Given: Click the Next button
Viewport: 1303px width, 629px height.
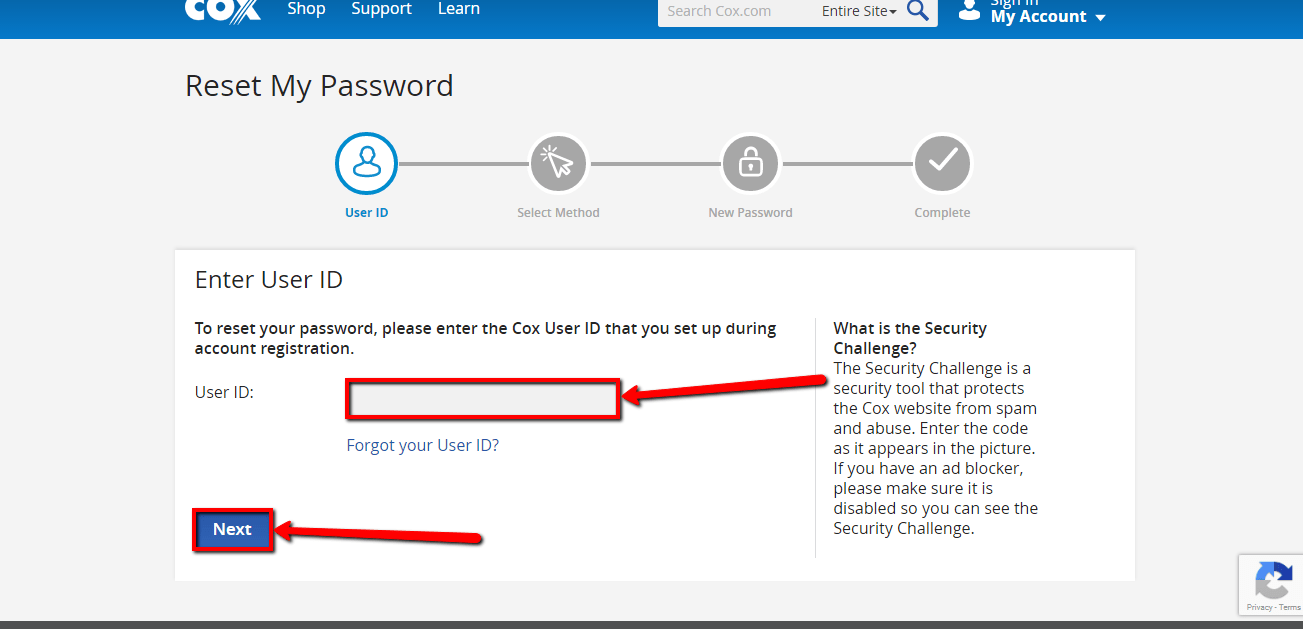Looking at the screenshot, I should pos(232,529).
